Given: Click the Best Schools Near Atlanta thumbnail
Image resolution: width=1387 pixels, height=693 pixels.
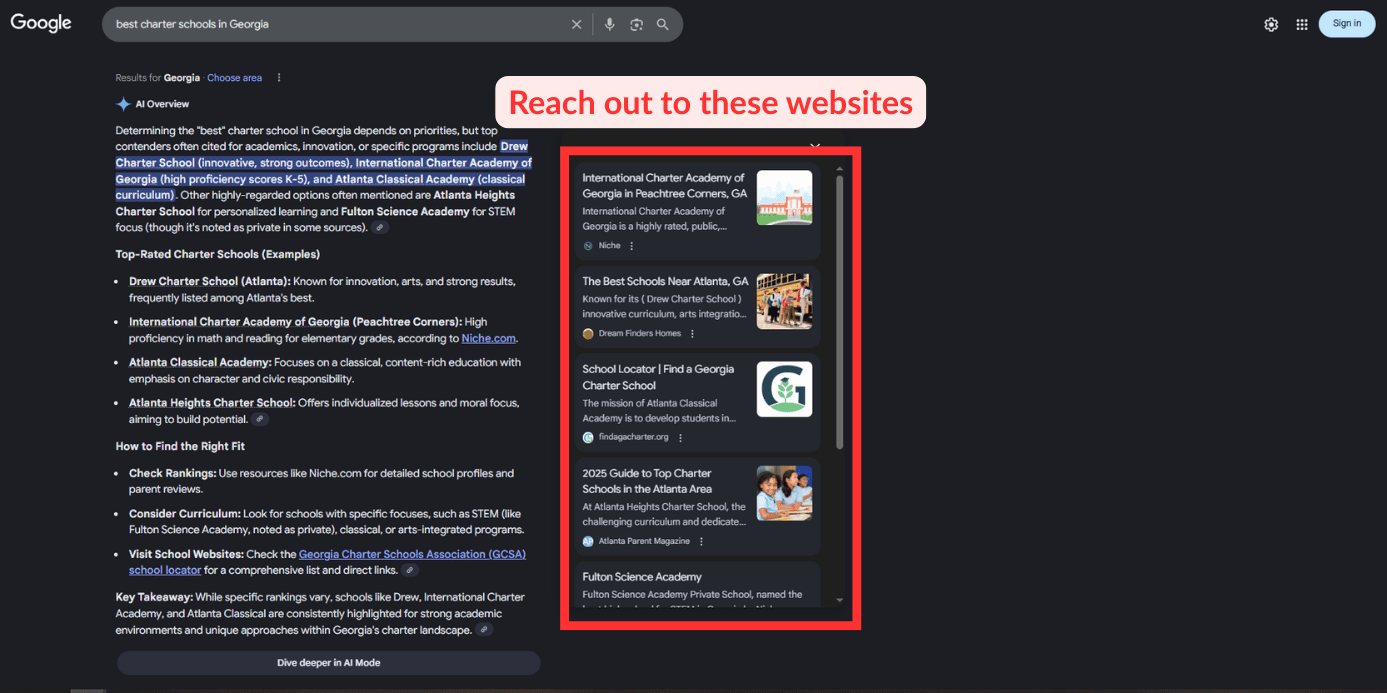Looking at the screenshot, I should coord(784,301).
